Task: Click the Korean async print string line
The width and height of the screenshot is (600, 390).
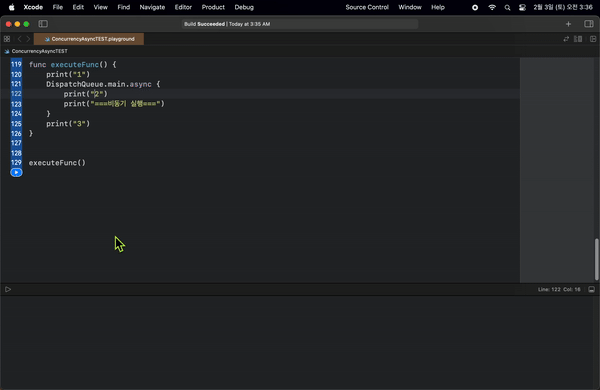Action: 114,104
